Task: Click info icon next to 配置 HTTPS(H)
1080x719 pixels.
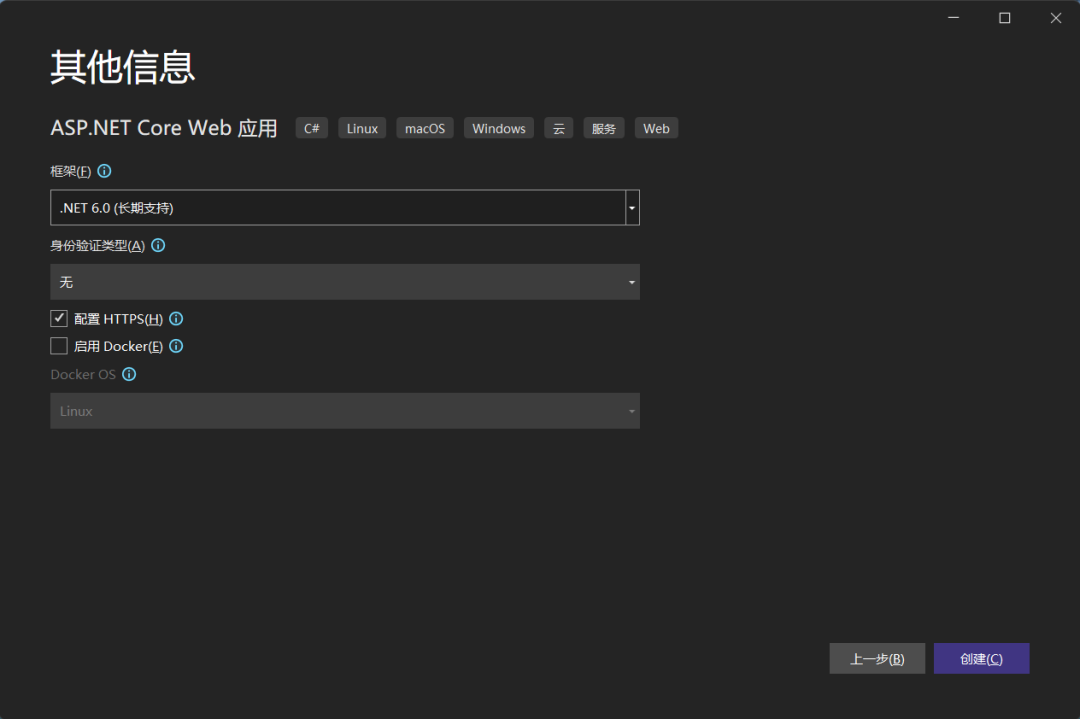Action: [x=176, y=319]
